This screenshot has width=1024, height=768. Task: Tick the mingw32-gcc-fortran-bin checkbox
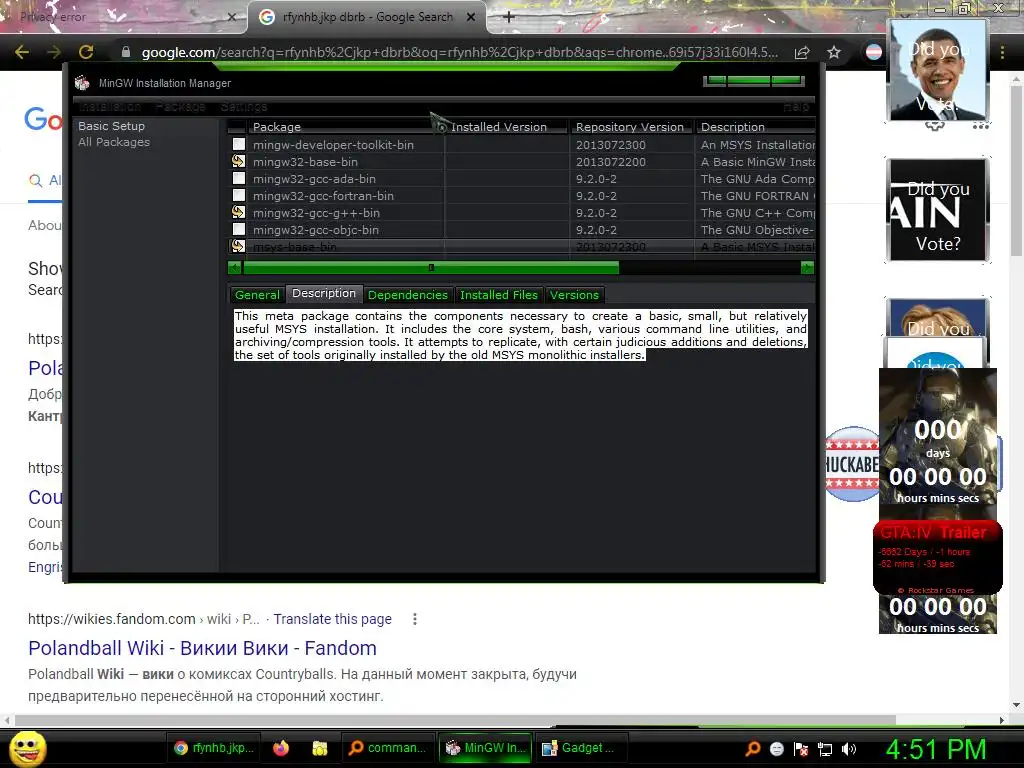(x=239, y=195)
